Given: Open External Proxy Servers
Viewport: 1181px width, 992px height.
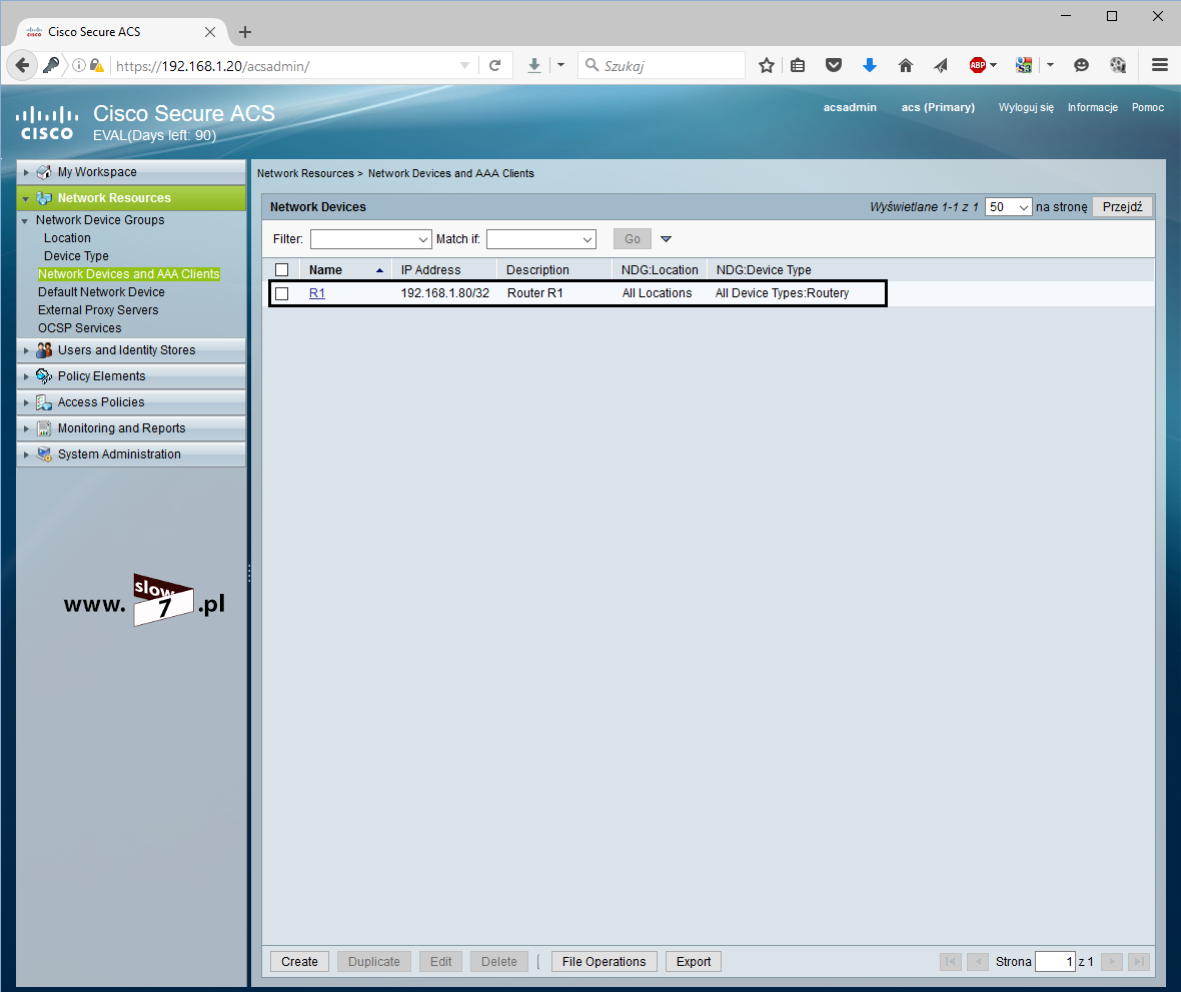Looking at the screenshot, I should pos(98,310).
